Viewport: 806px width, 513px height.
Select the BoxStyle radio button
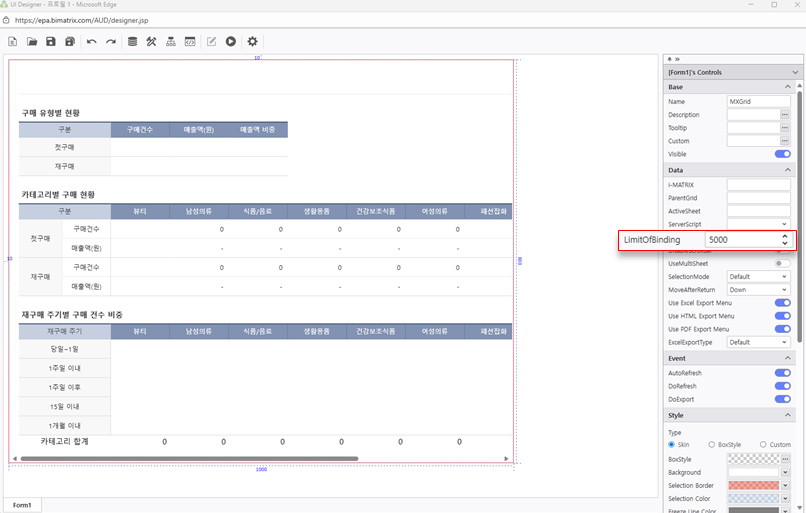click(712, 445)
